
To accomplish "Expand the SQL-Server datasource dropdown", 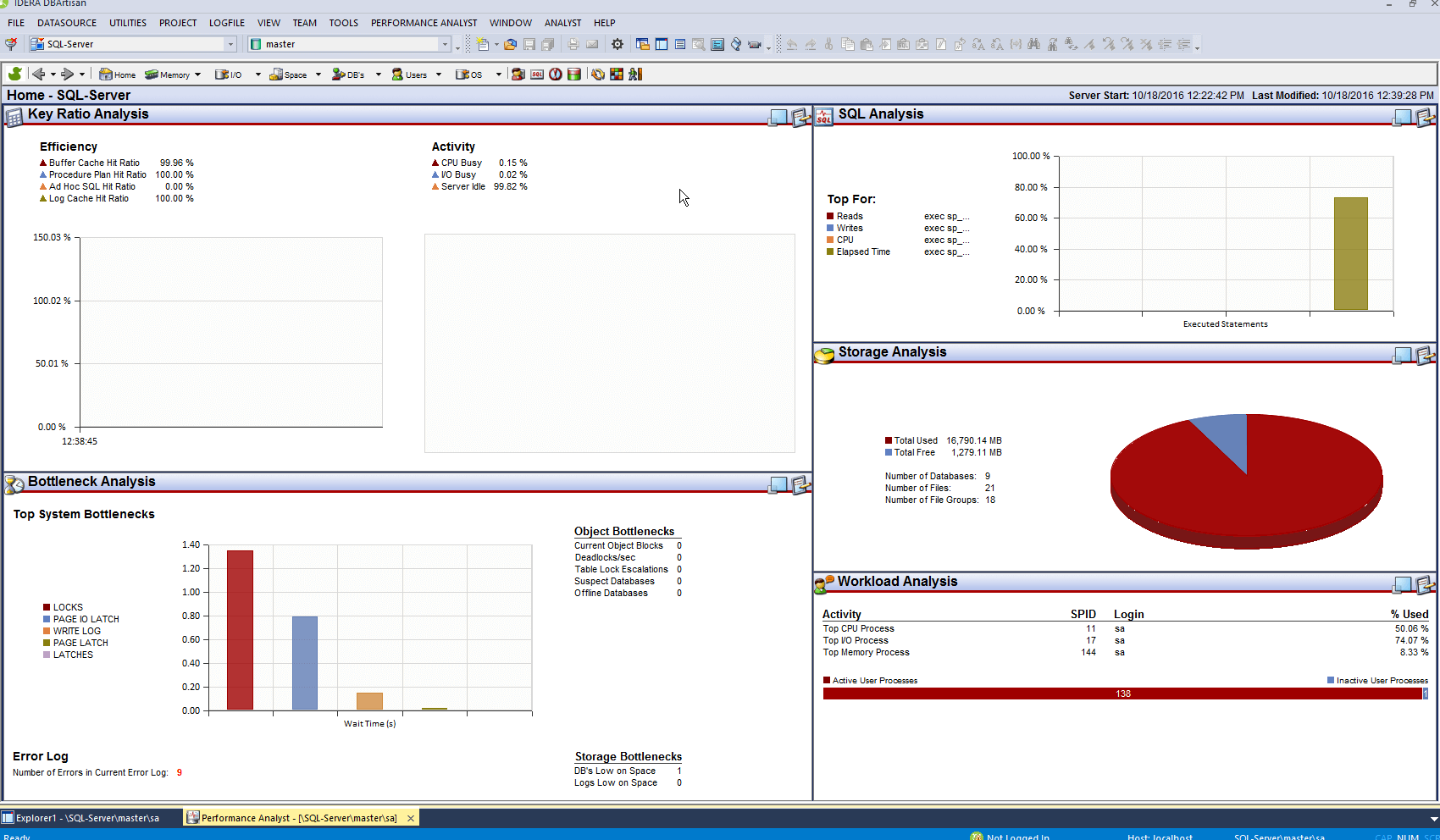I will pyautogui.click(x=230, y=44).
